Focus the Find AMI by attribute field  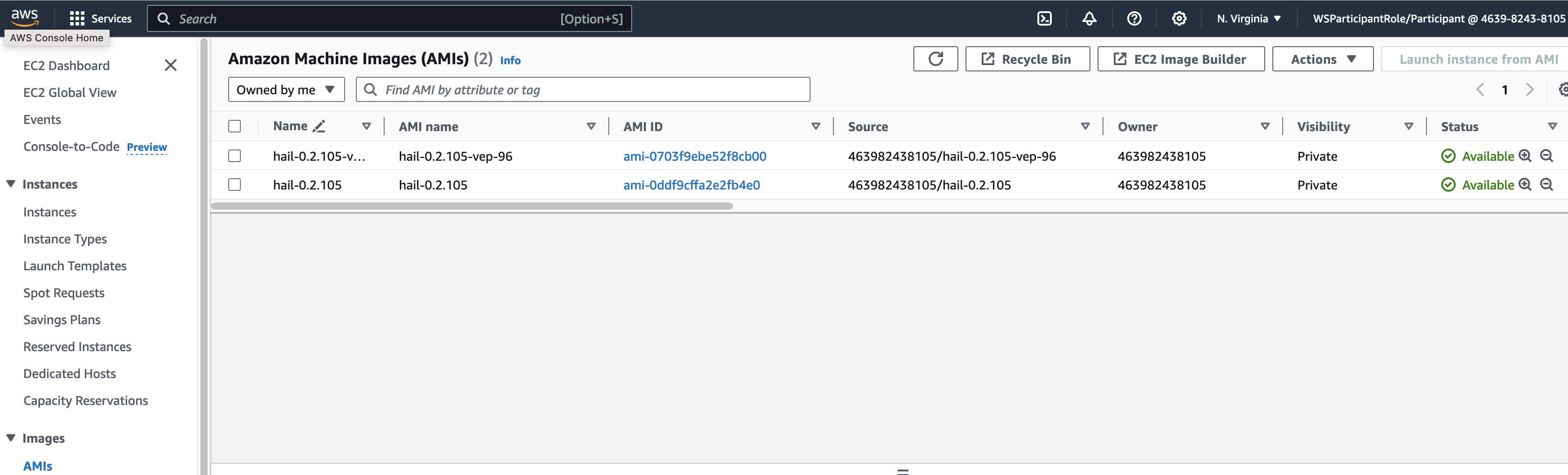(x=583, y=89)
